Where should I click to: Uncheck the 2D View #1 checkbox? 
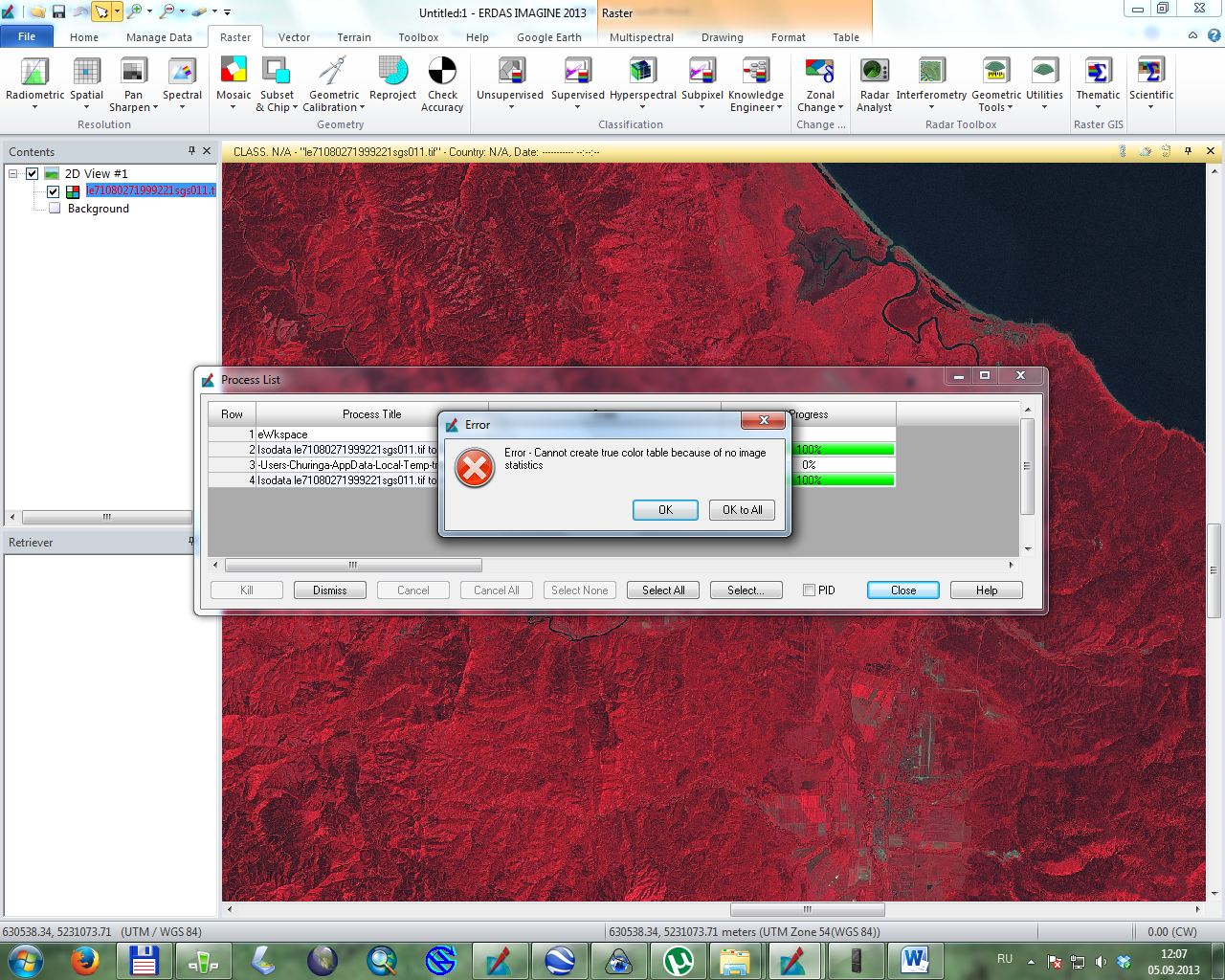click(x=33, y=174)
